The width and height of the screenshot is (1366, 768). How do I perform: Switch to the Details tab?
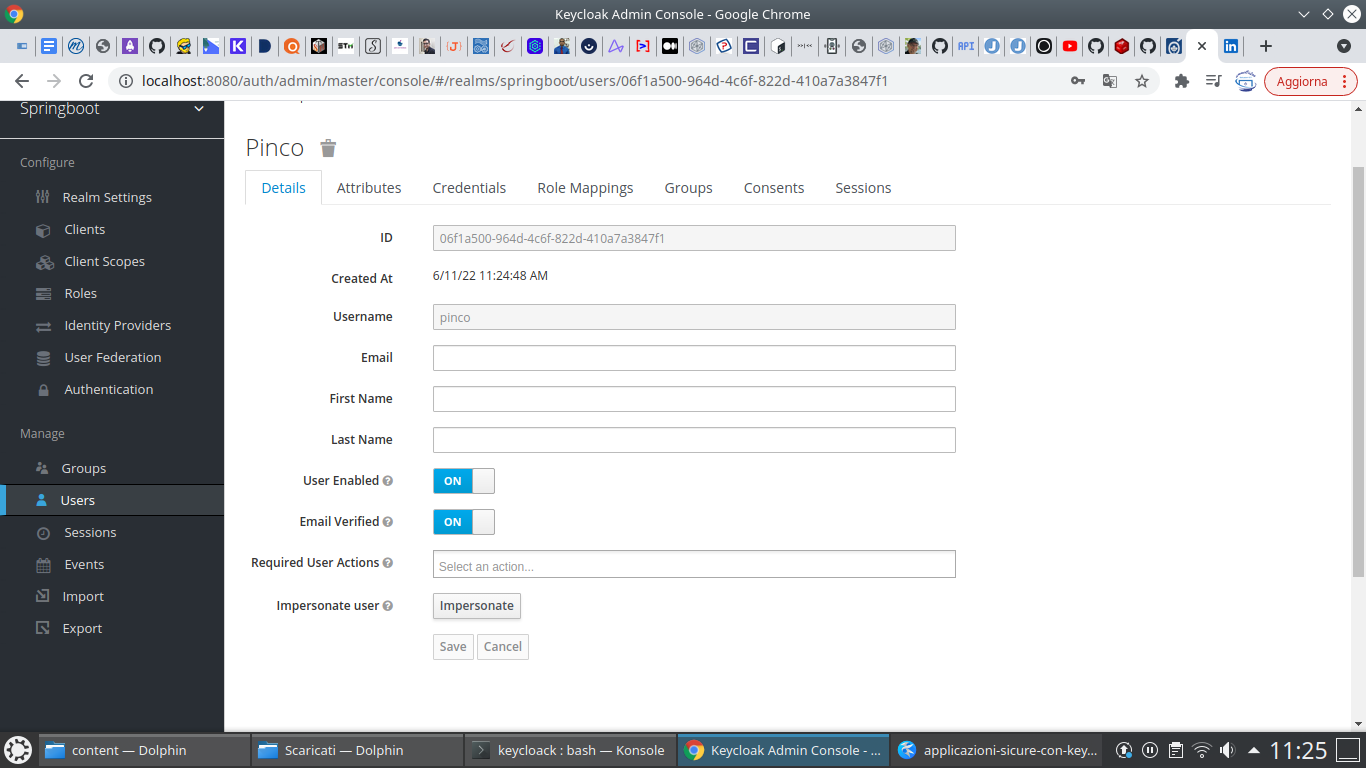tap(283, 188)
